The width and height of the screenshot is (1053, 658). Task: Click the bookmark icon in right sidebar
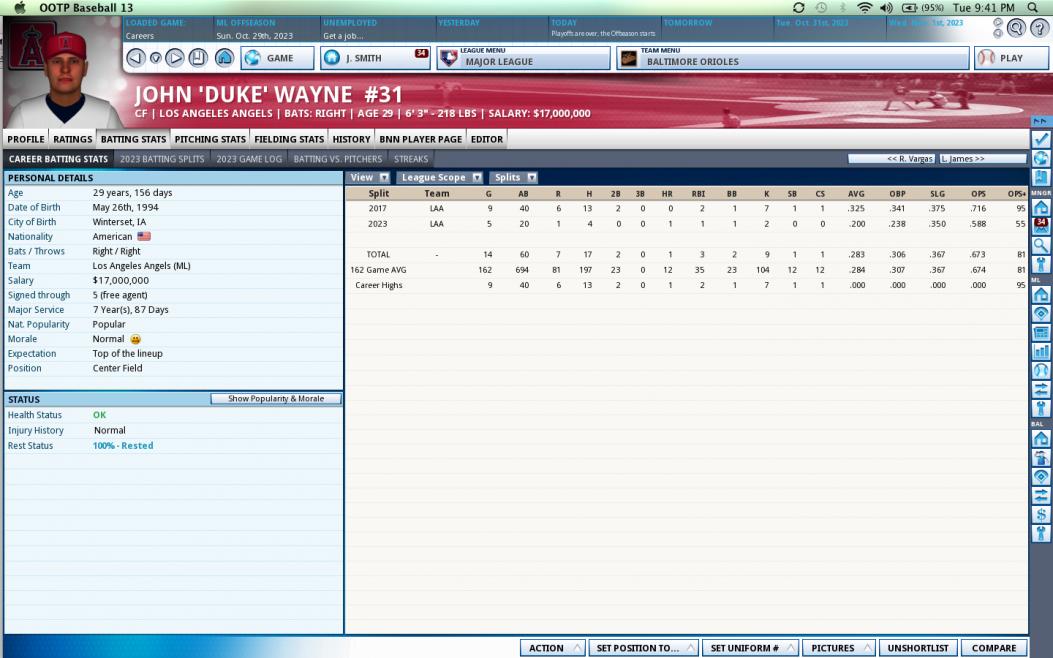(x=1040, y=177)
